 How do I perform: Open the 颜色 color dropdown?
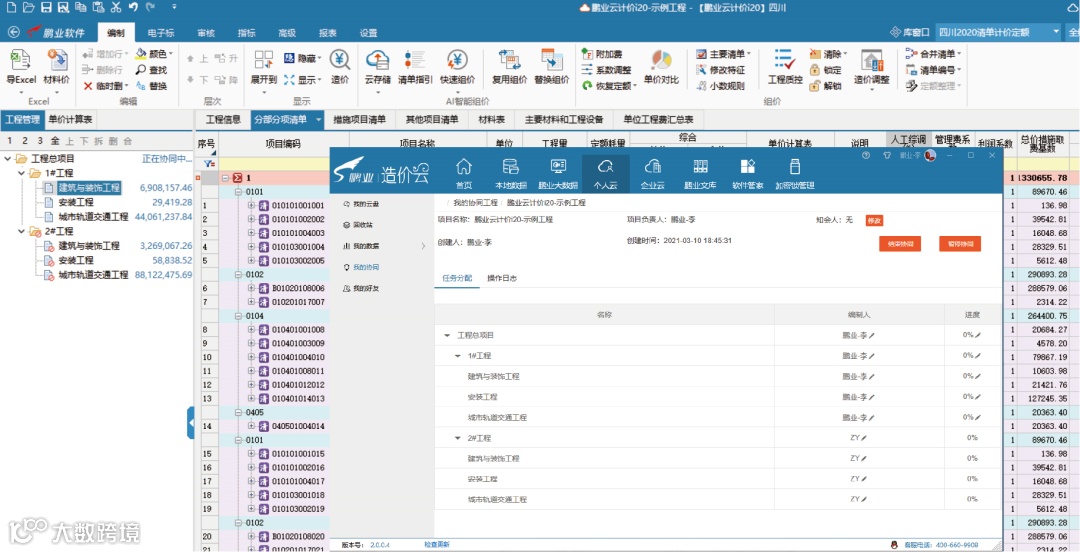(154, 54)
